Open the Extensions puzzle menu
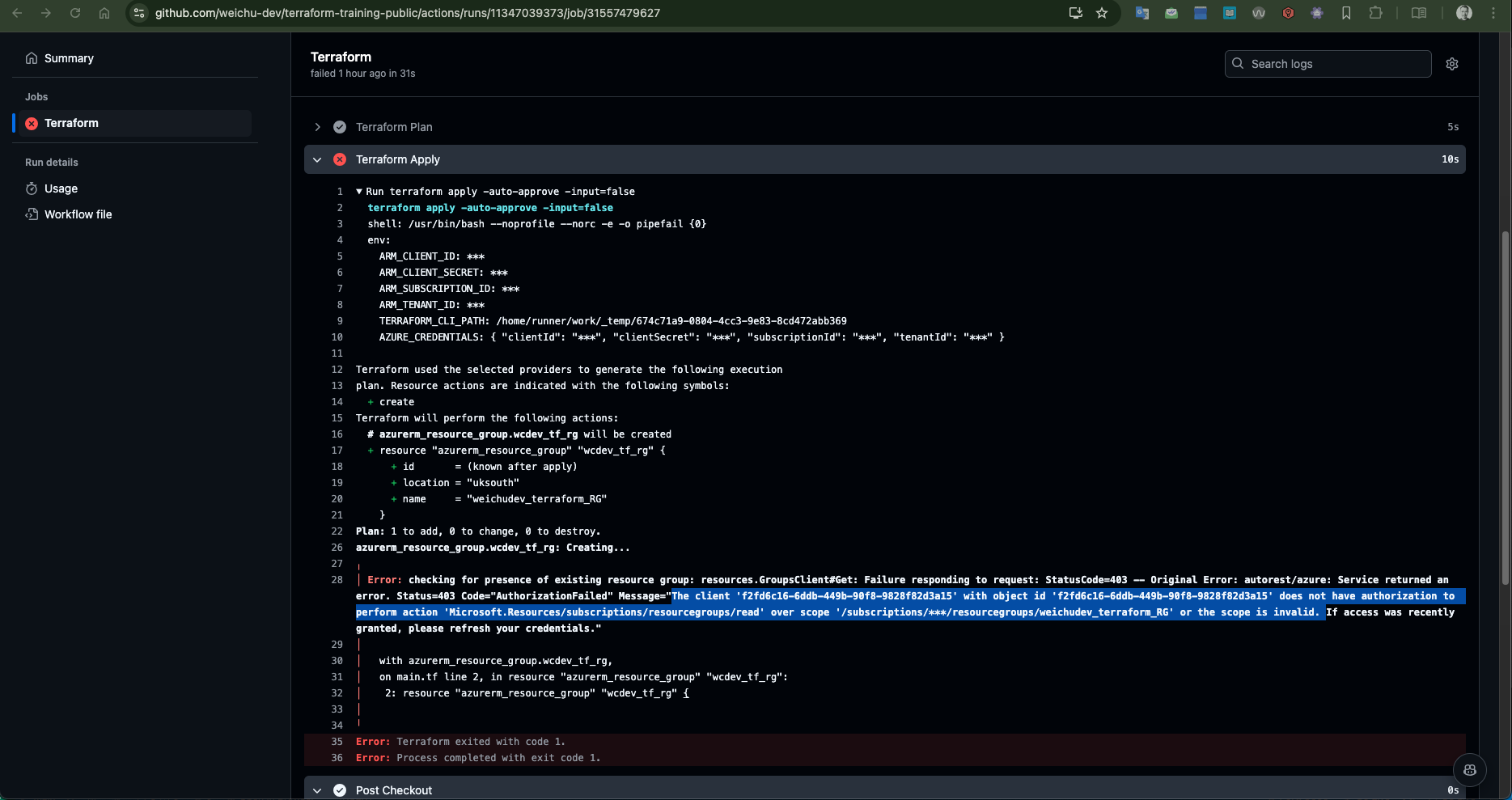 (1375, 13)
